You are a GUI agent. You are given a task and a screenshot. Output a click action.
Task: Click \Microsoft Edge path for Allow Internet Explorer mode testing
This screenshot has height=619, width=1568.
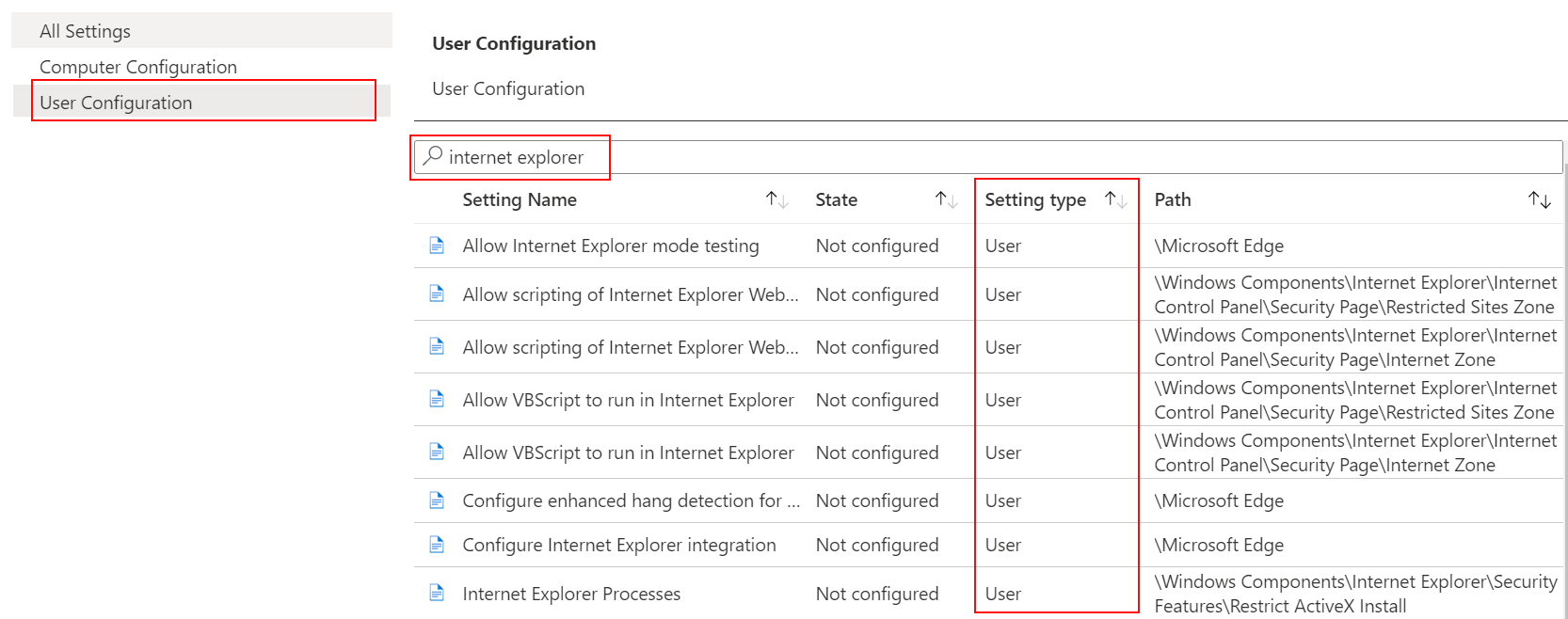(x=1219, y=246)
